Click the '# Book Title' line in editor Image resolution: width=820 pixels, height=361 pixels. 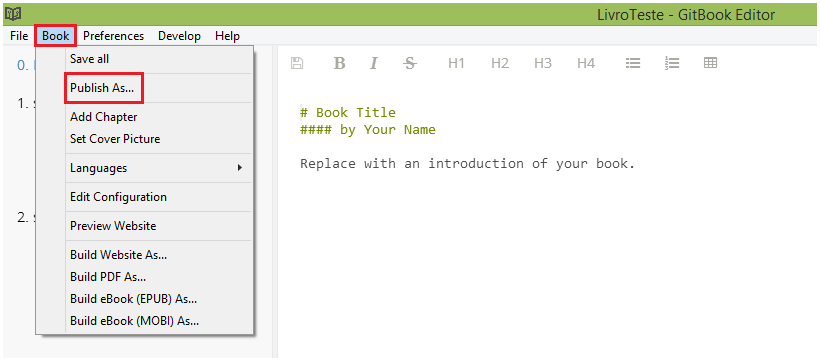click(x=348, y=112)
